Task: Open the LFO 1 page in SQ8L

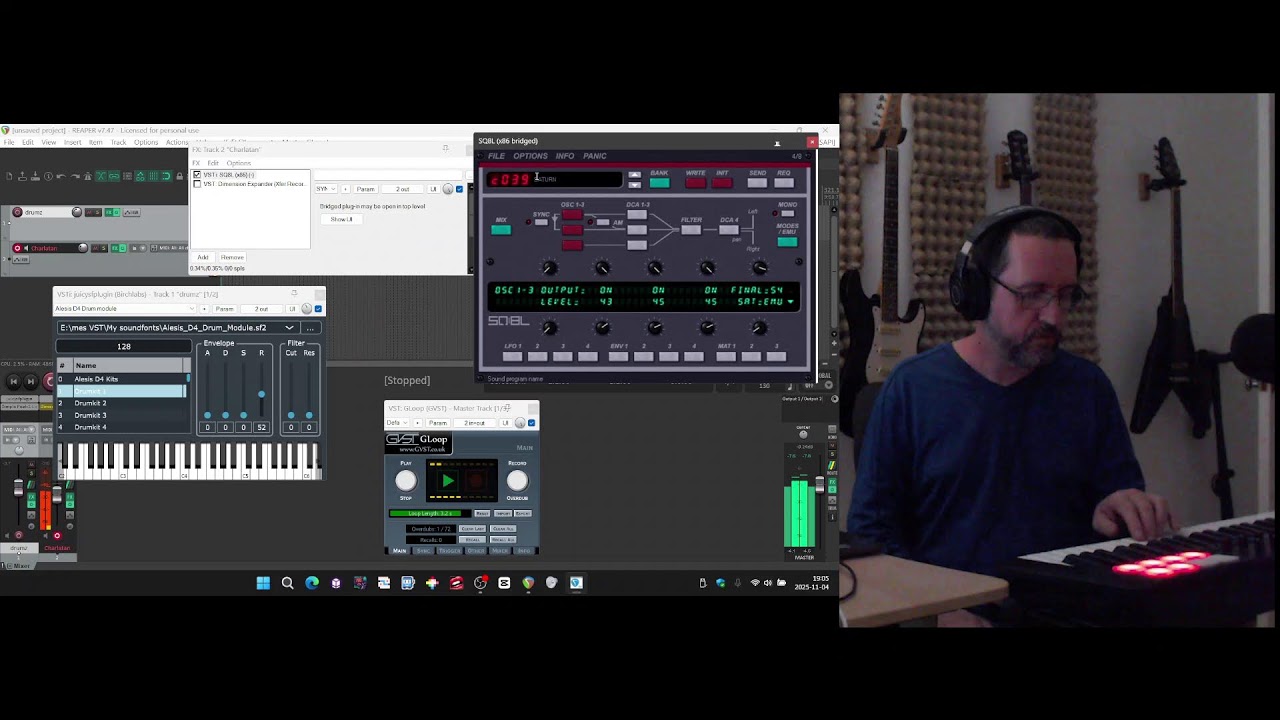Action: coord(512,356)
